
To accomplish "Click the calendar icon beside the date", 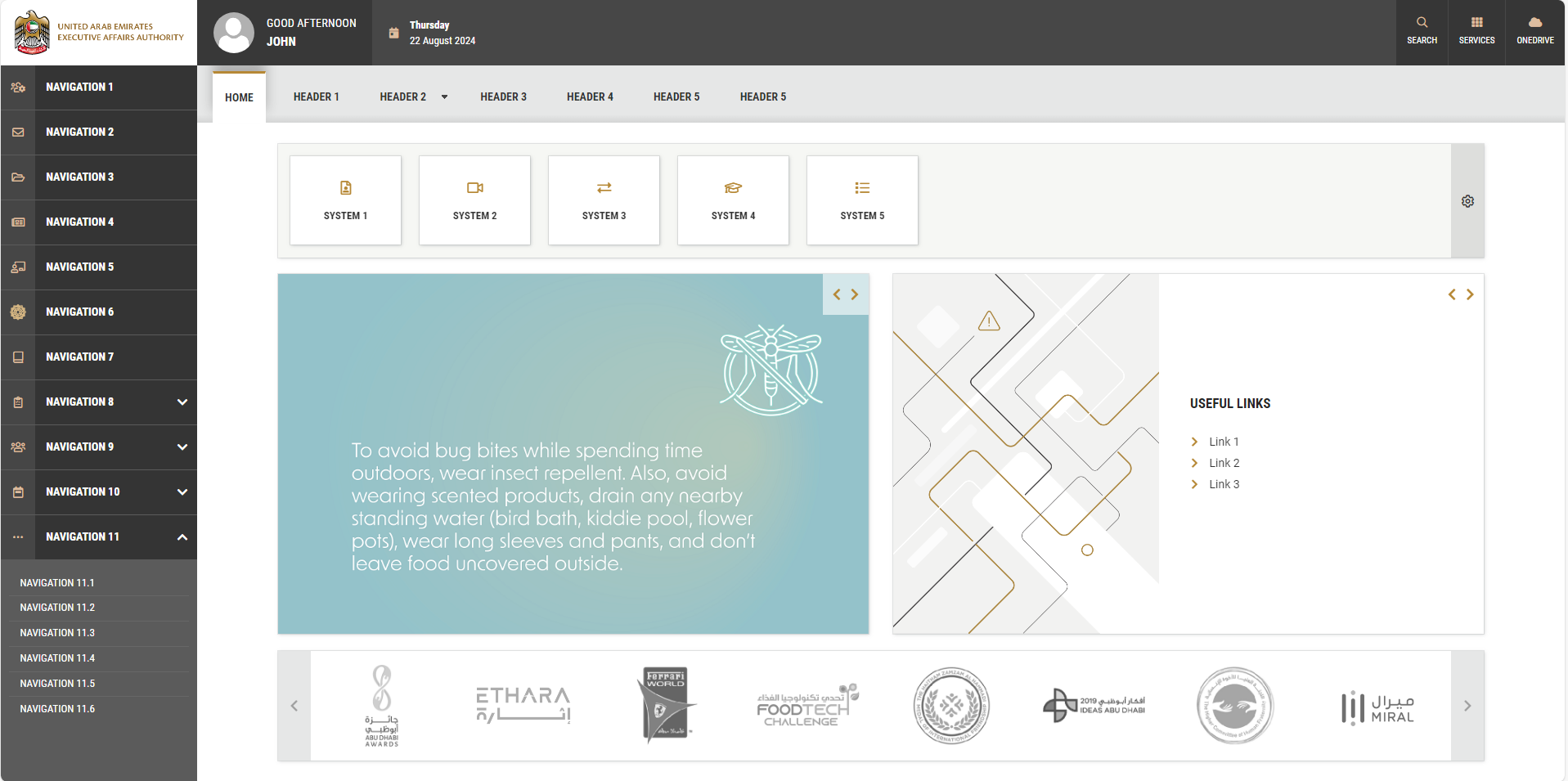I will pos(393,34).
